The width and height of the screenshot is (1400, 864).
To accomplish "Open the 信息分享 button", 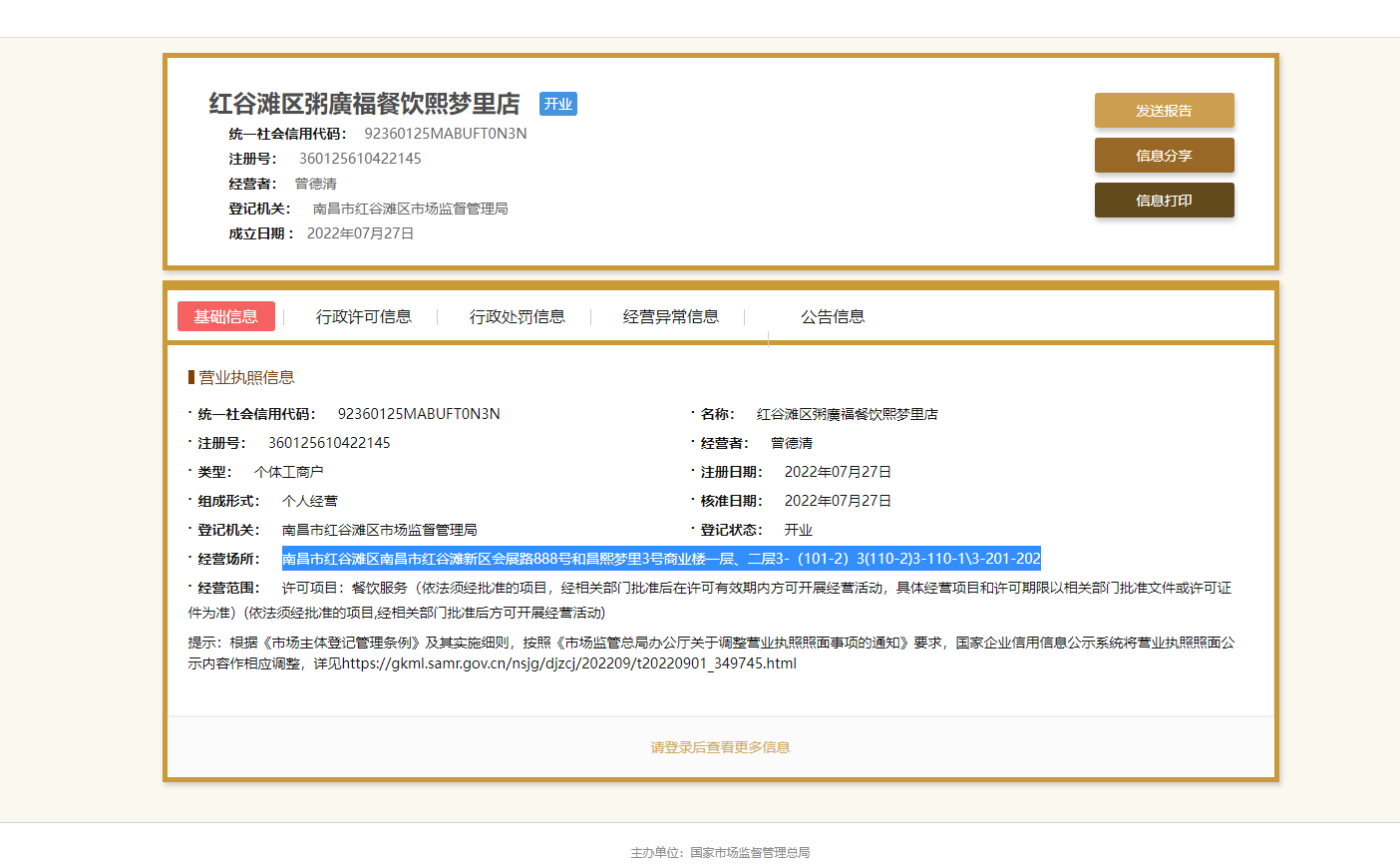I will (1164, 156).
